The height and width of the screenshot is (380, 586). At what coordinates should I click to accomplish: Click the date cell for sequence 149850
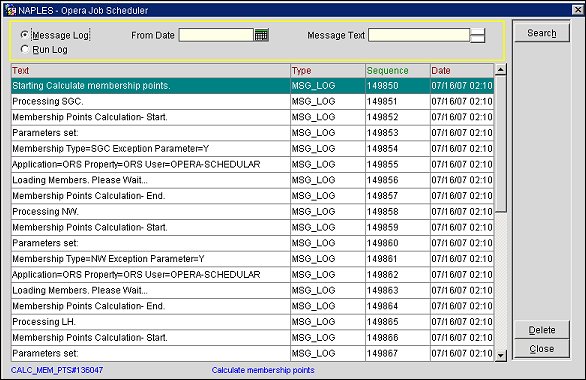tap(462, 86)
